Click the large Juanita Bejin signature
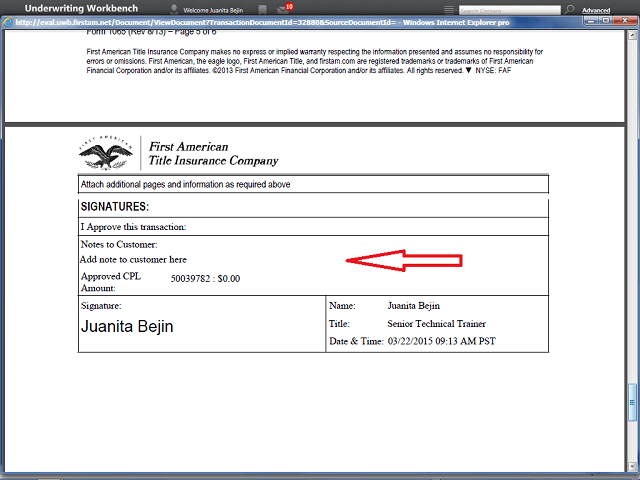 127,326
